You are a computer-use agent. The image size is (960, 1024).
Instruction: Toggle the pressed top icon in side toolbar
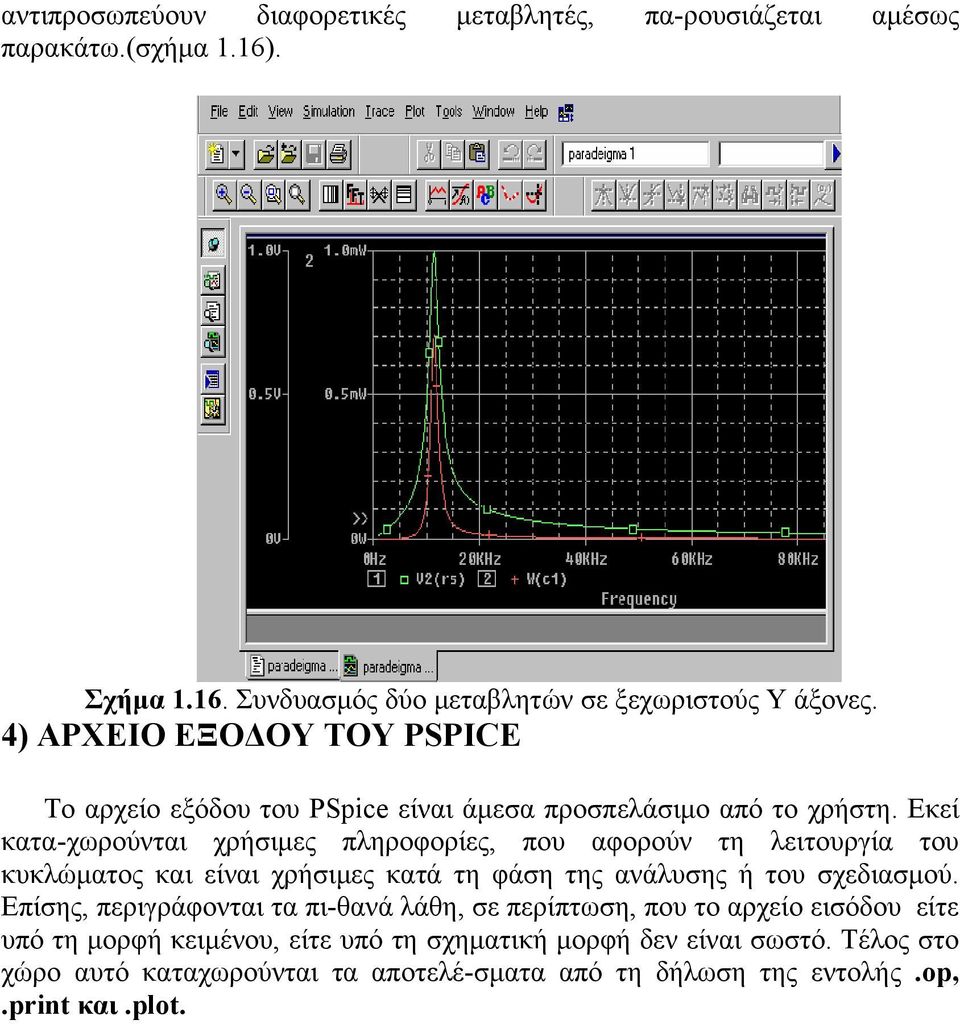213,244
